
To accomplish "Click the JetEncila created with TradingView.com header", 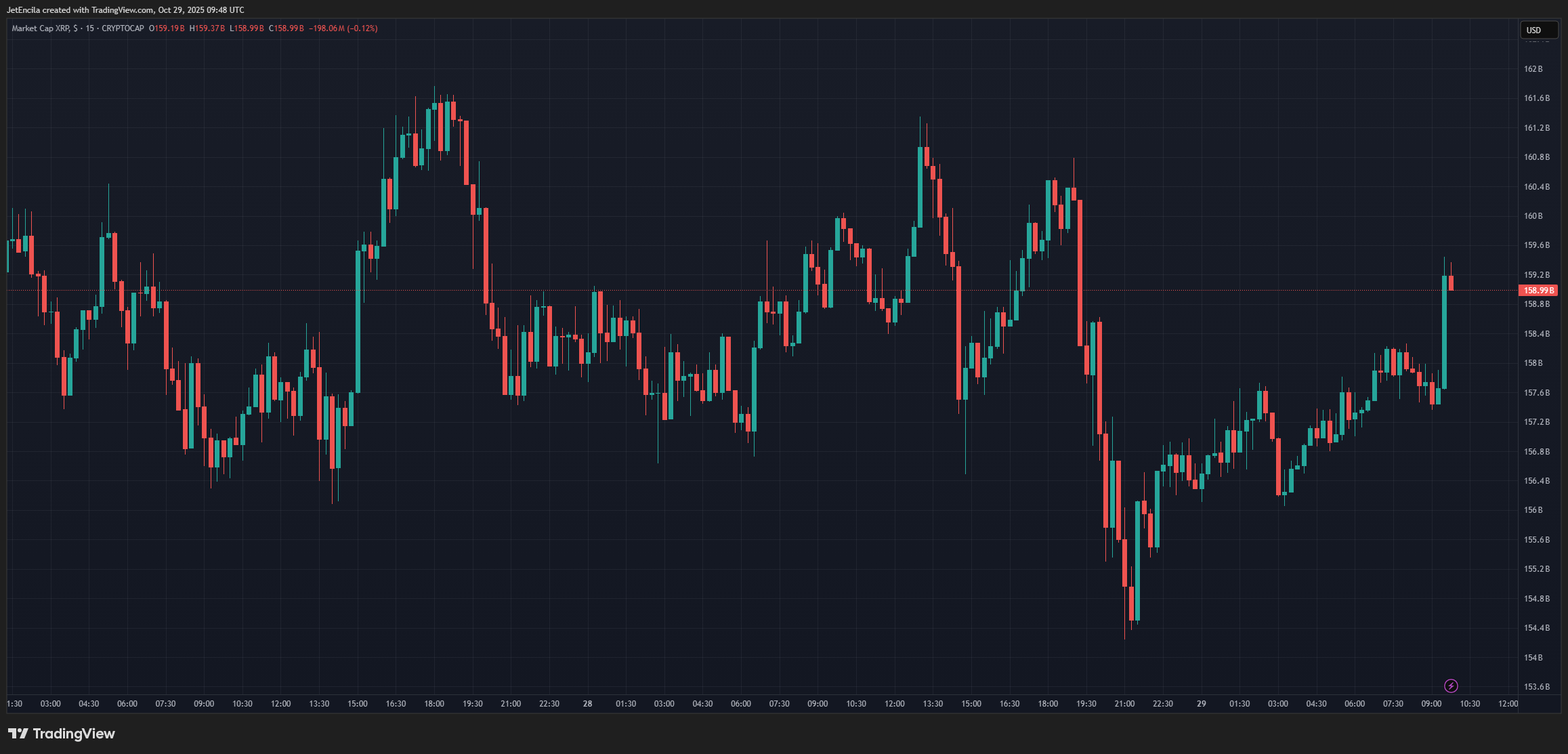I will click(x=125, y=10).
